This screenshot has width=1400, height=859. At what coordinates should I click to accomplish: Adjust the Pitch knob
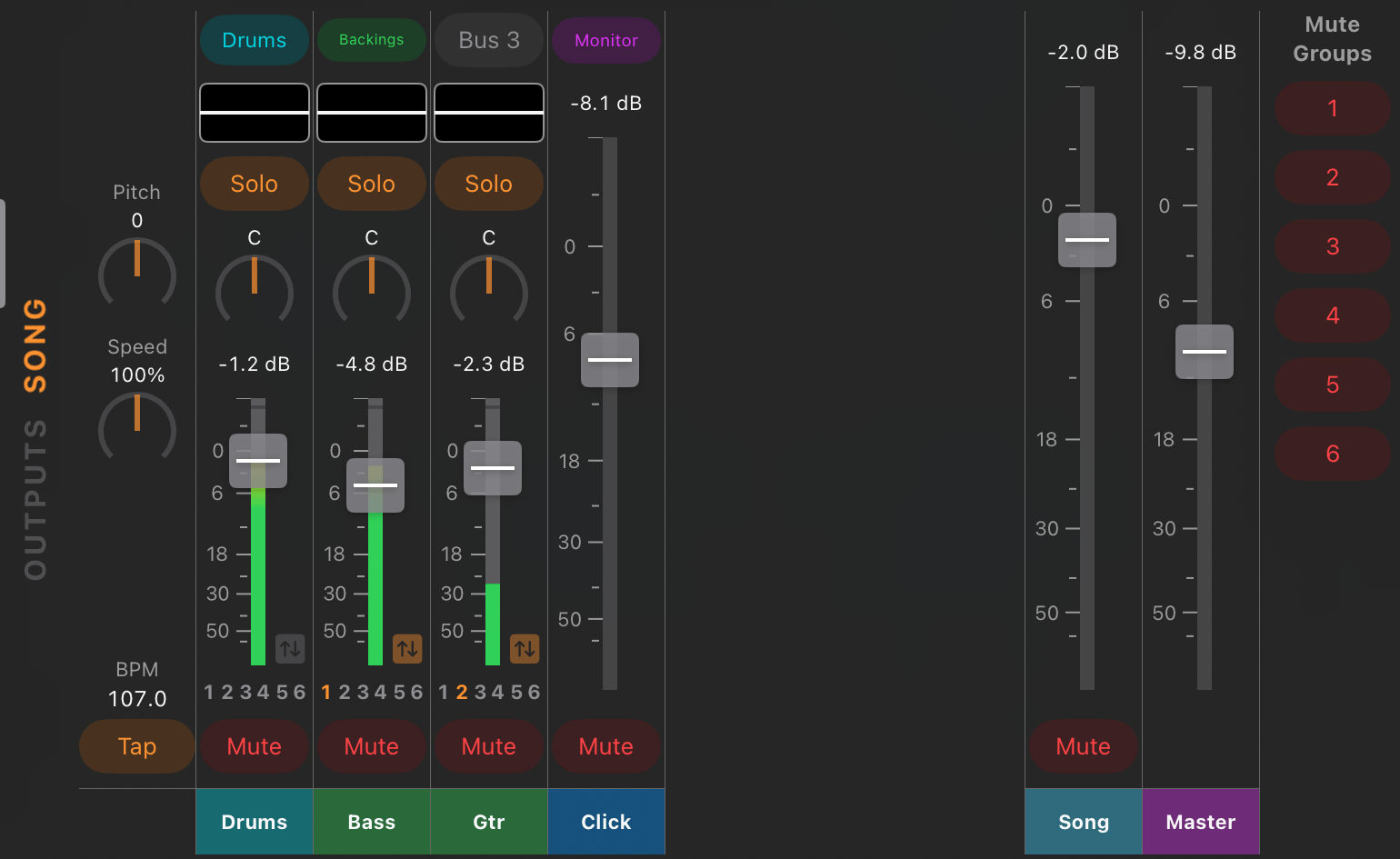(137, 275)
